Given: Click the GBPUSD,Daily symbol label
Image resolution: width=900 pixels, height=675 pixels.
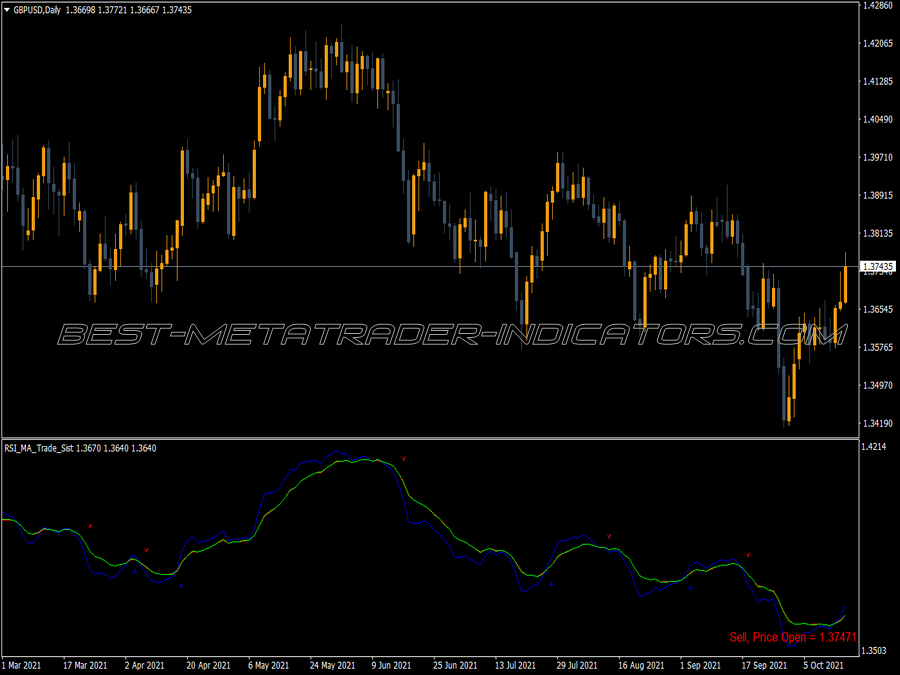Looking at the screenshot, I should point(37,10).
